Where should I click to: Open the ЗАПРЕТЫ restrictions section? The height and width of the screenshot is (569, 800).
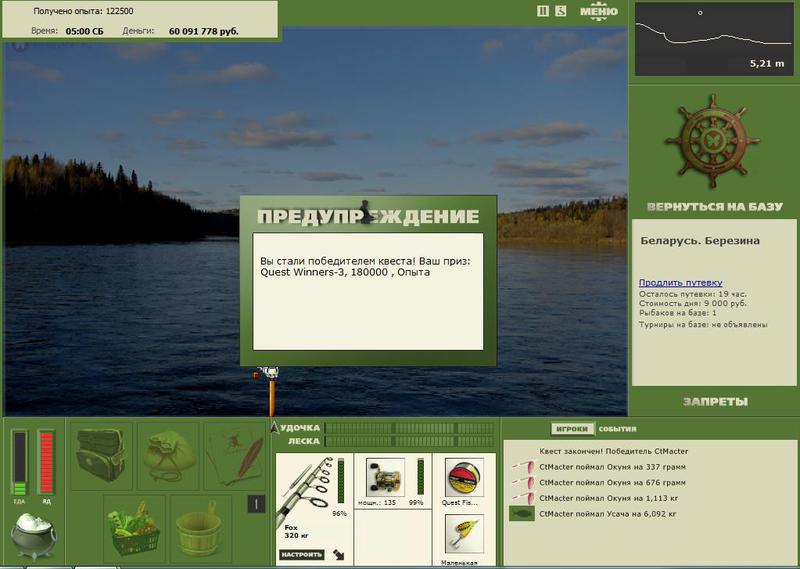click(x=715, y=402)
